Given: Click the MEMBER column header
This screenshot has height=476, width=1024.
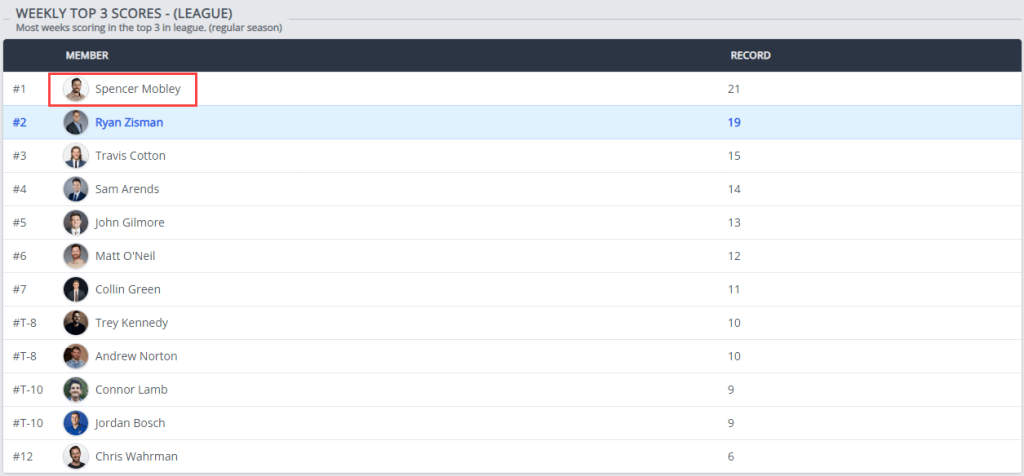Looking at the screenshot, I should pos(87,56).
